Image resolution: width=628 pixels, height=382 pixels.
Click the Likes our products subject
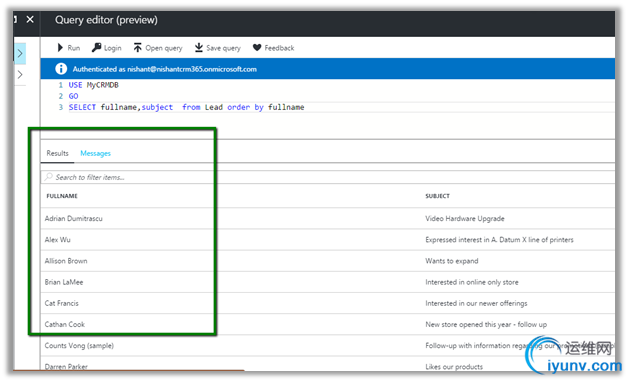click(x=454, y=366)
